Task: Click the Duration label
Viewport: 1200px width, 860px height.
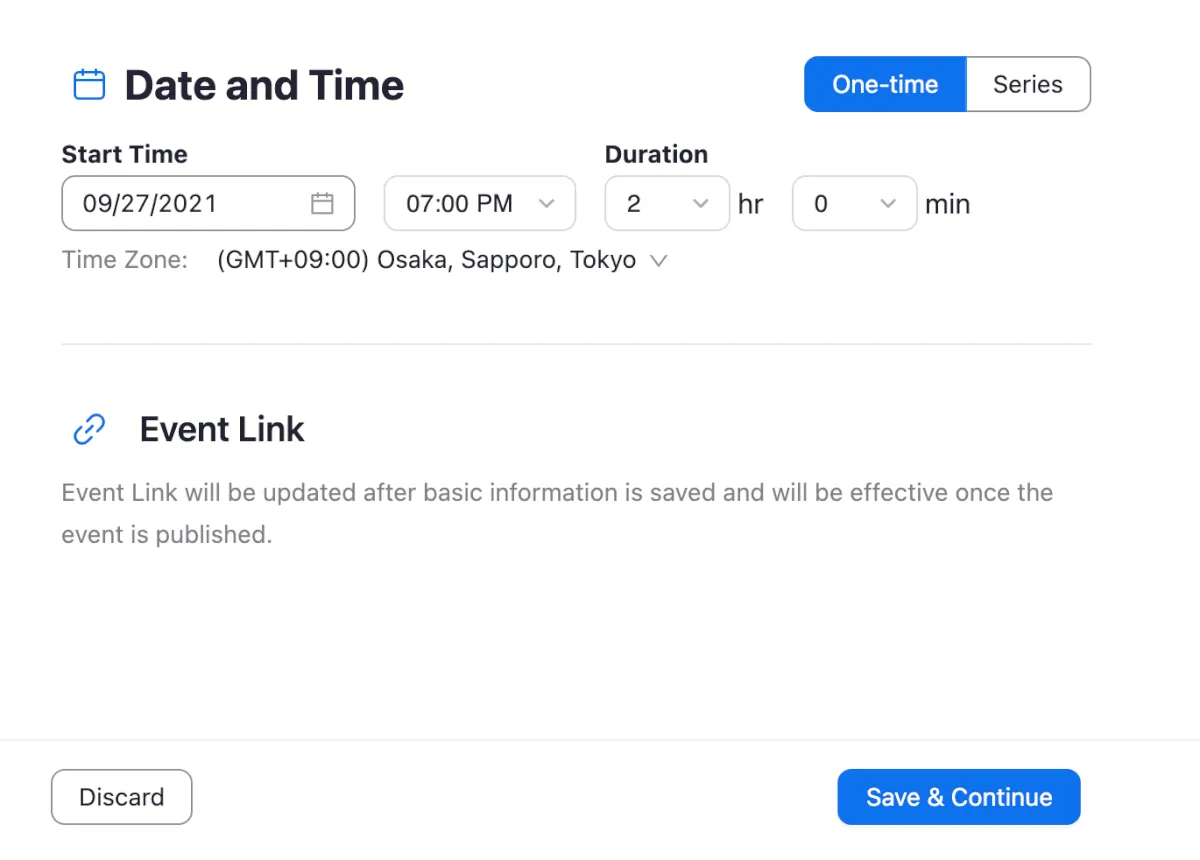Action: point(656,155)
